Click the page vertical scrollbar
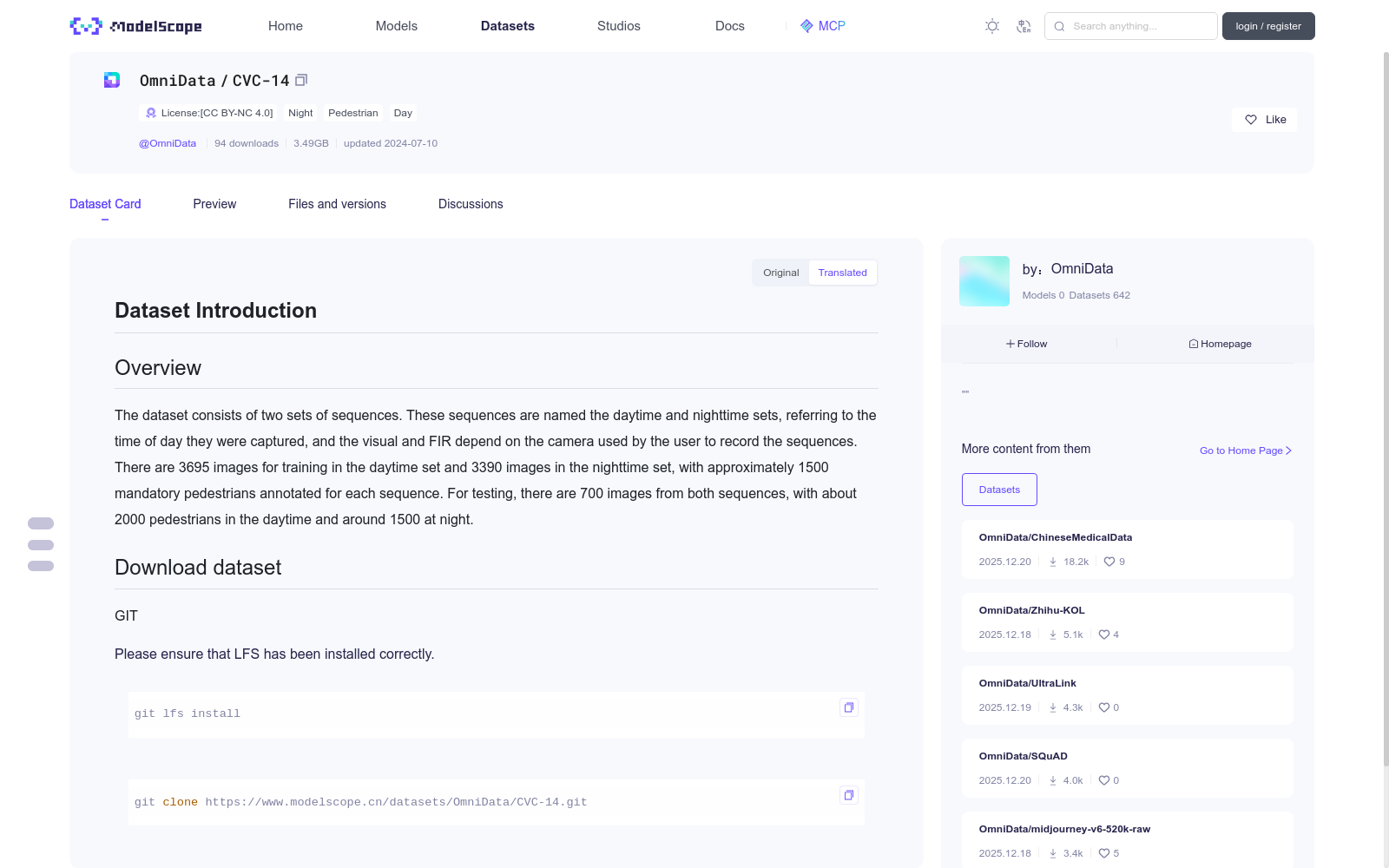Viewport: 1389px width, 868px height. [1386, 408]
